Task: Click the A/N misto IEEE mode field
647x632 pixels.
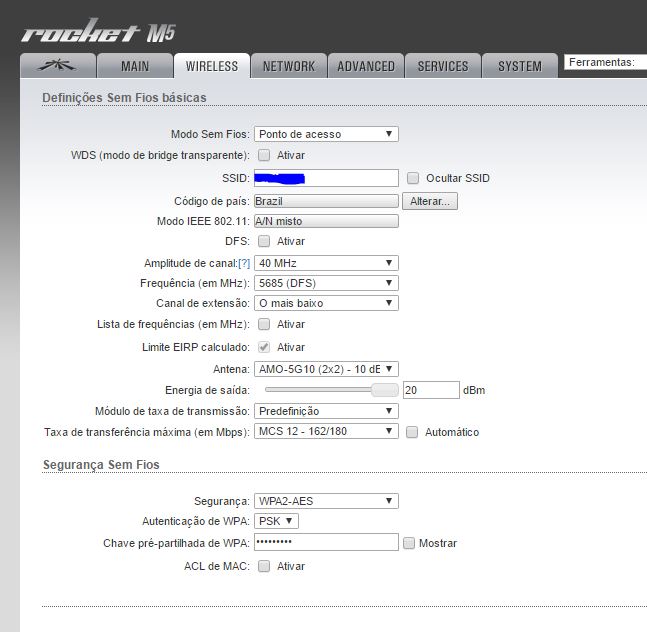Action: point(326,221)
